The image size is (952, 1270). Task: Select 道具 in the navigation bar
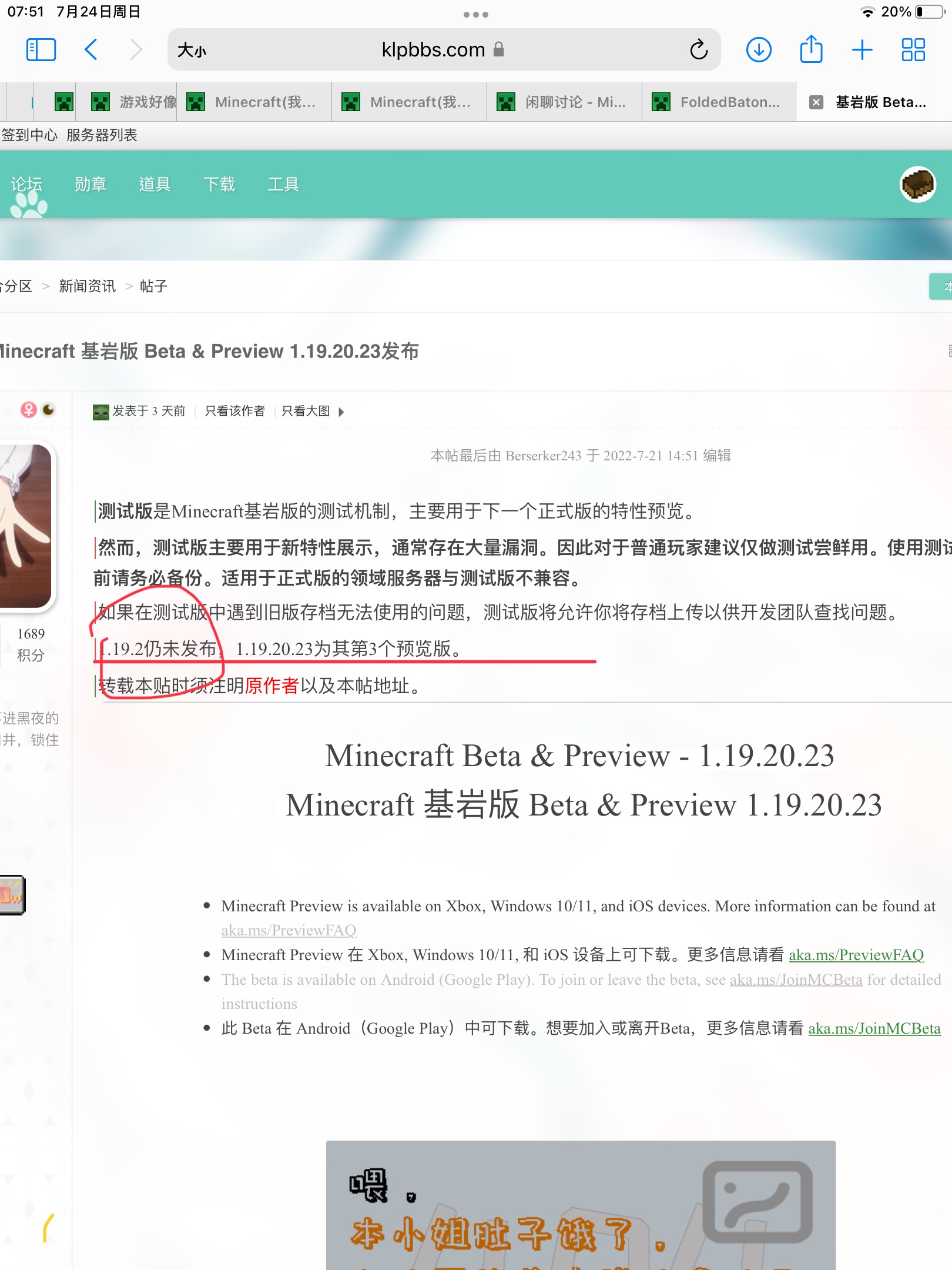click(155, 185)
